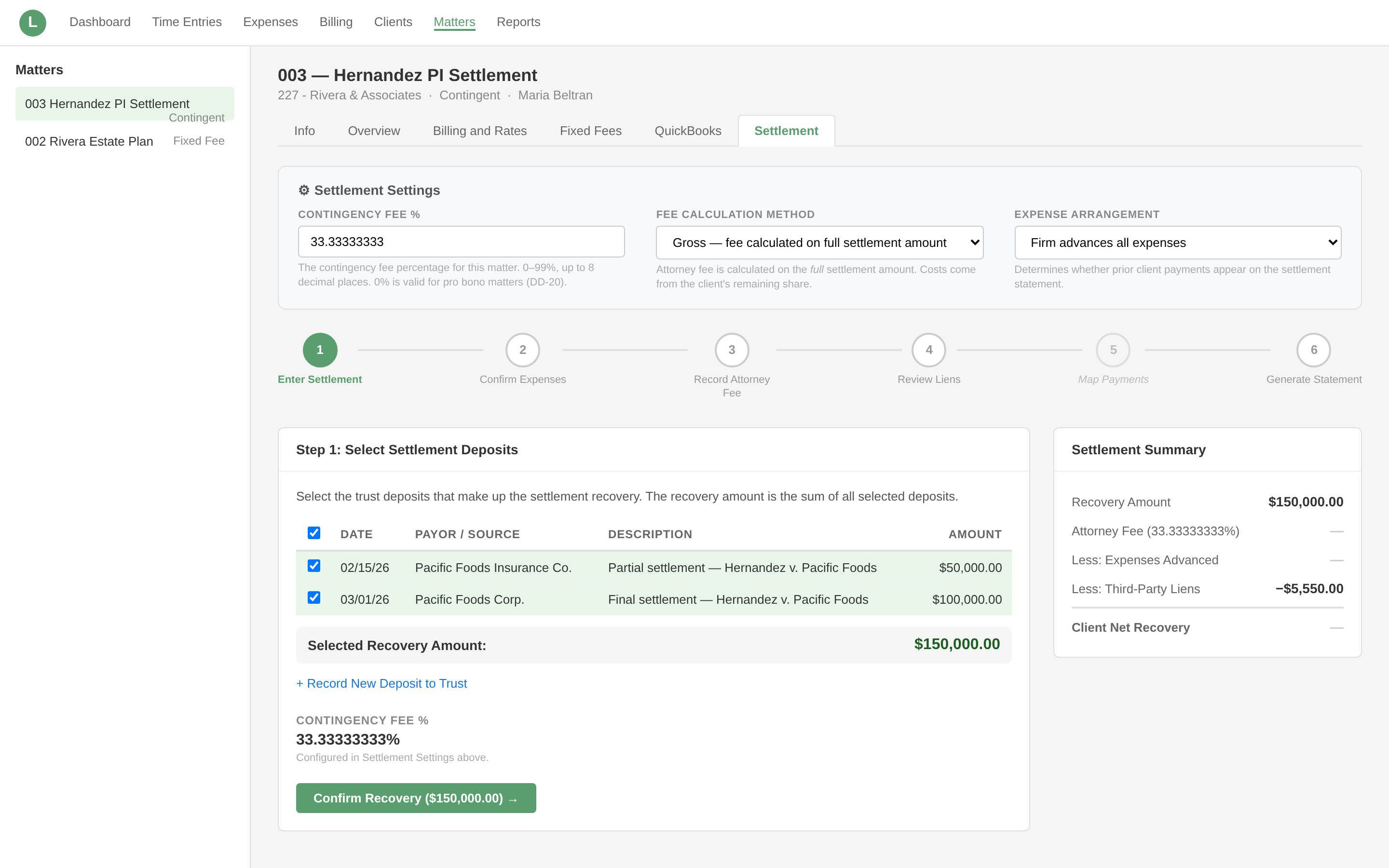Select 003 Hernandez PI Settlement matter

tap(124, 104)
